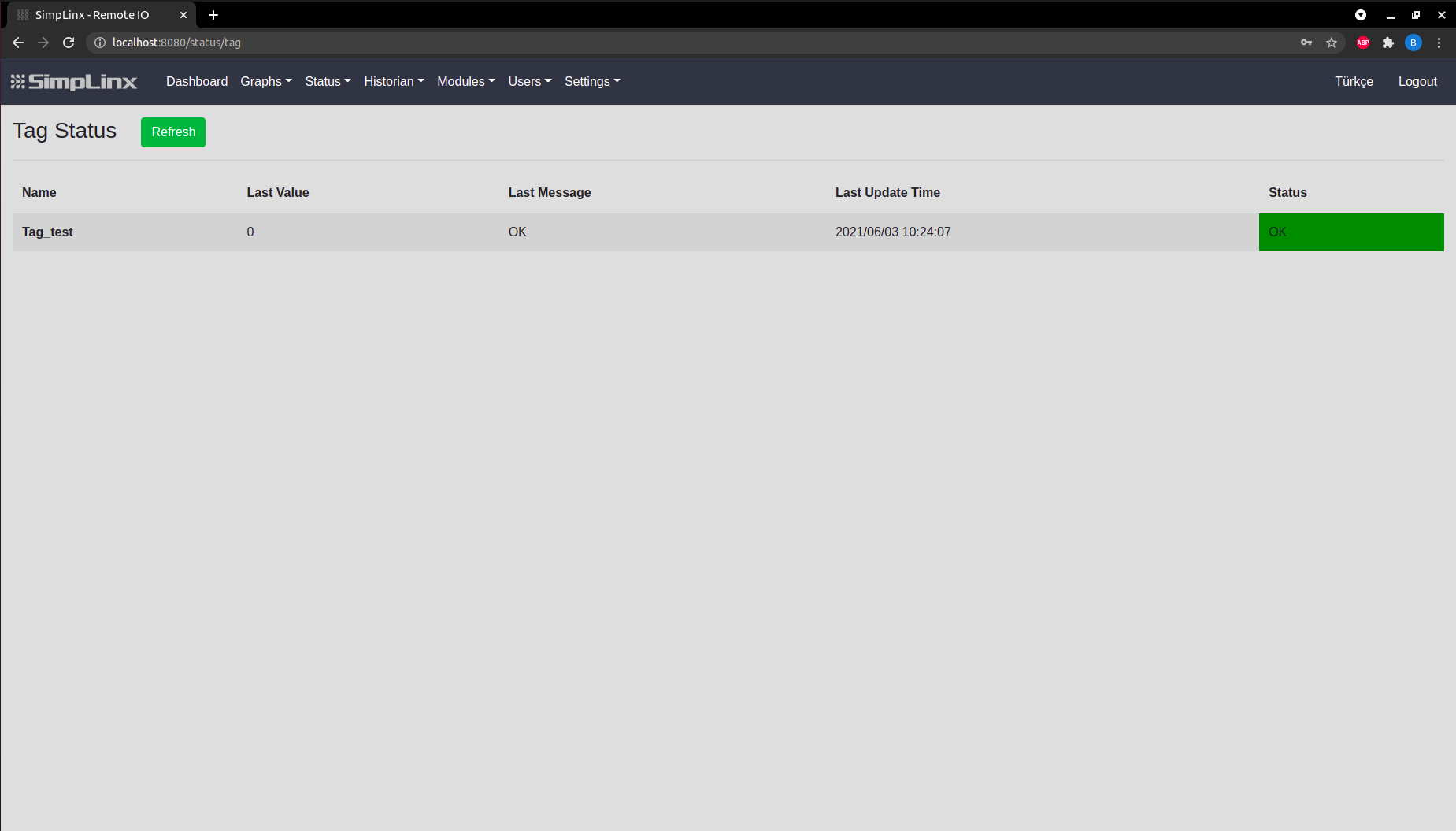Open the Chrome profile avatar B
Screen dimensions: 1456x831
[1413, 43]
